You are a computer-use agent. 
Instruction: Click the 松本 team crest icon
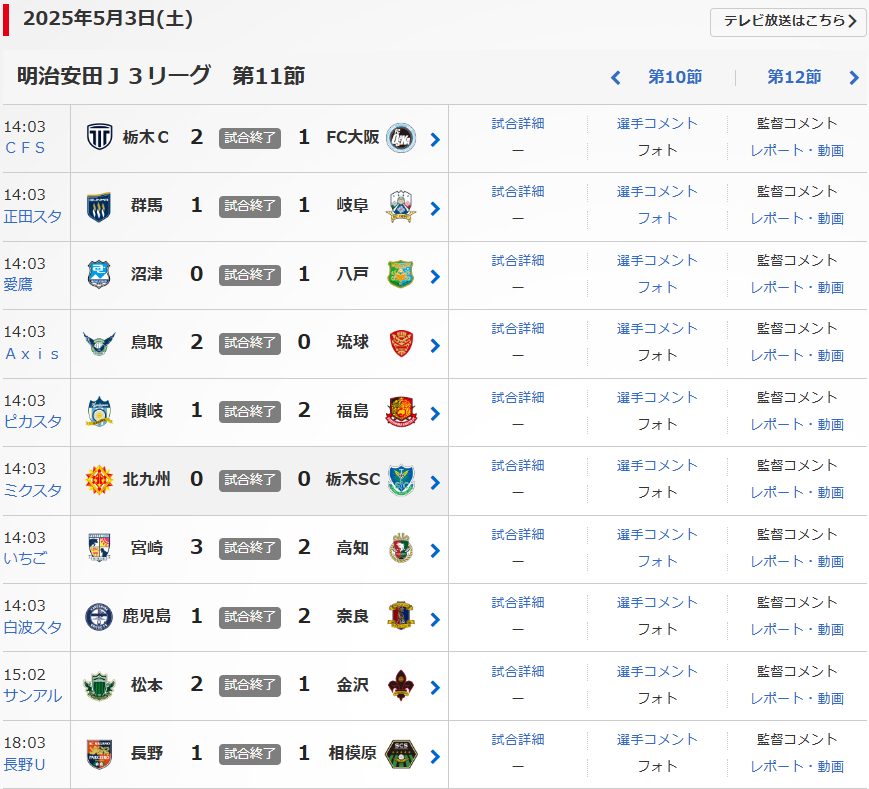point(99,685)
